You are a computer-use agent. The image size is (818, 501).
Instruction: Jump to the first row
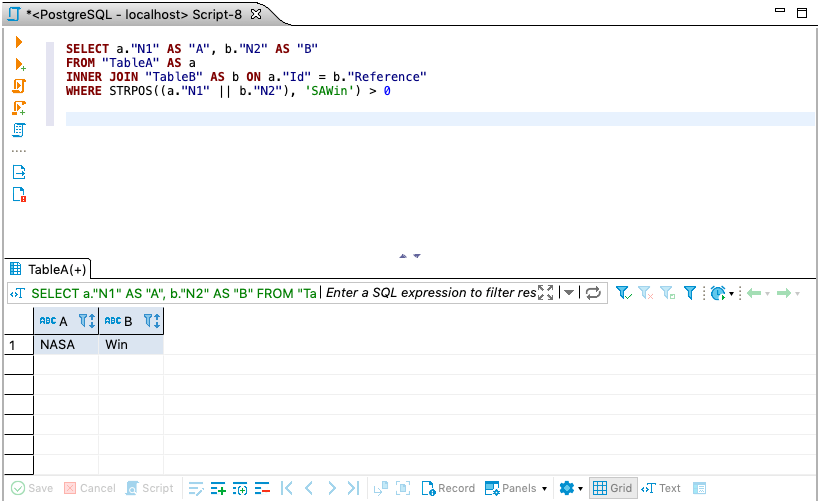(x=286, y=488)
